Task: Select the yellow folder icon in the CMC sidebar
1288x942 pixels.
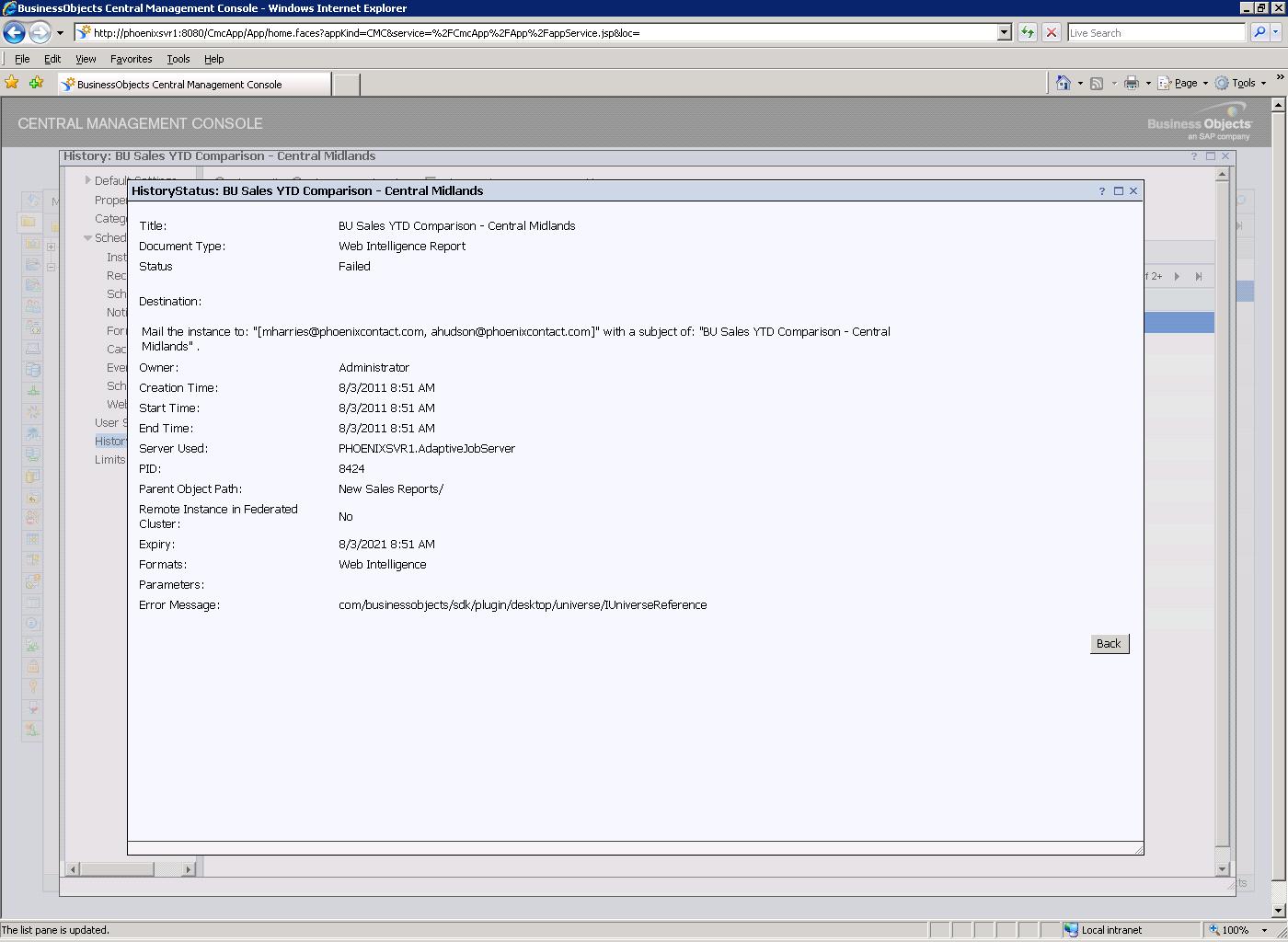Action: coord(32,221)
